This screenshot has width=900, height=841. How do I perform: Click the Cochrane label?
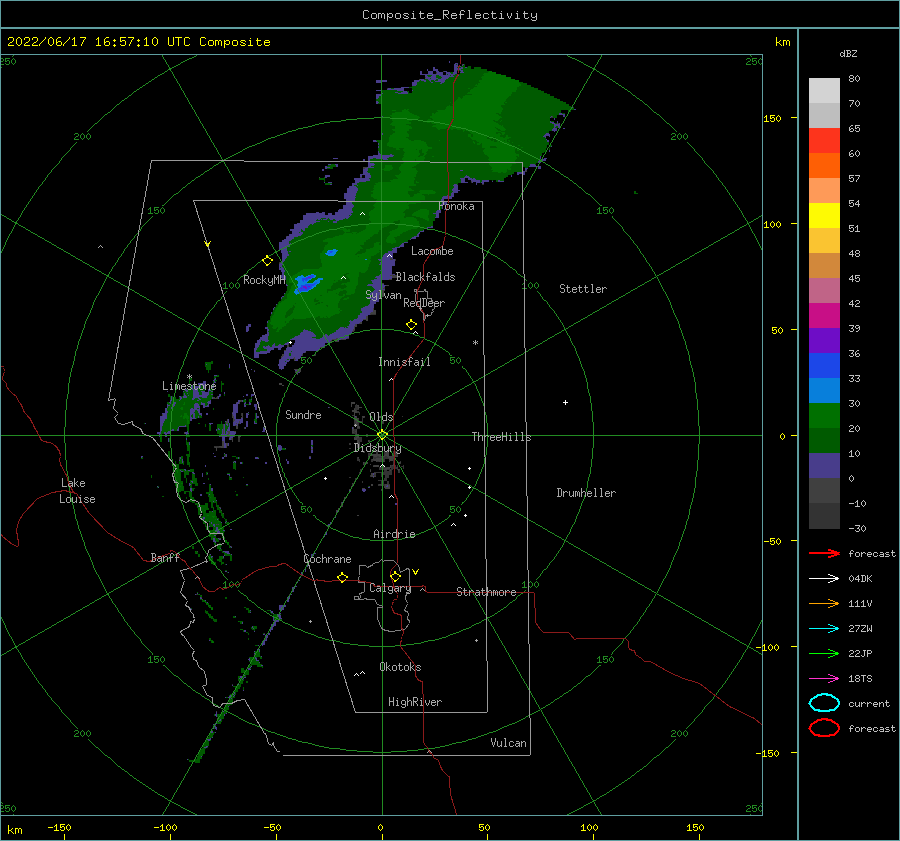(x=327, y=559)
